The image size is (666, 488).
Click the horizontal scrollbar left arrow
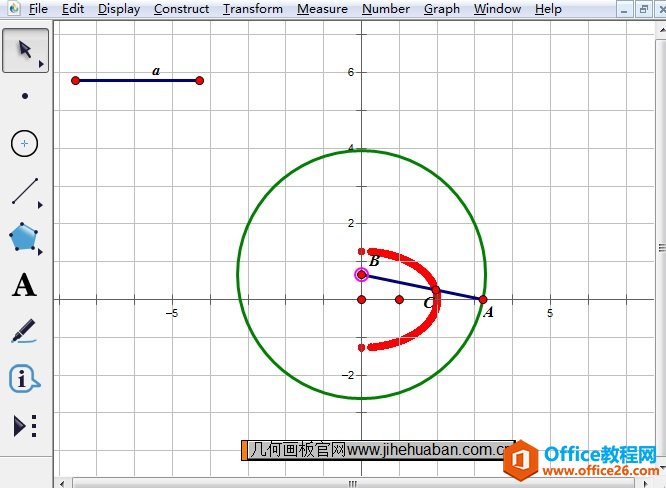[62, 484]
